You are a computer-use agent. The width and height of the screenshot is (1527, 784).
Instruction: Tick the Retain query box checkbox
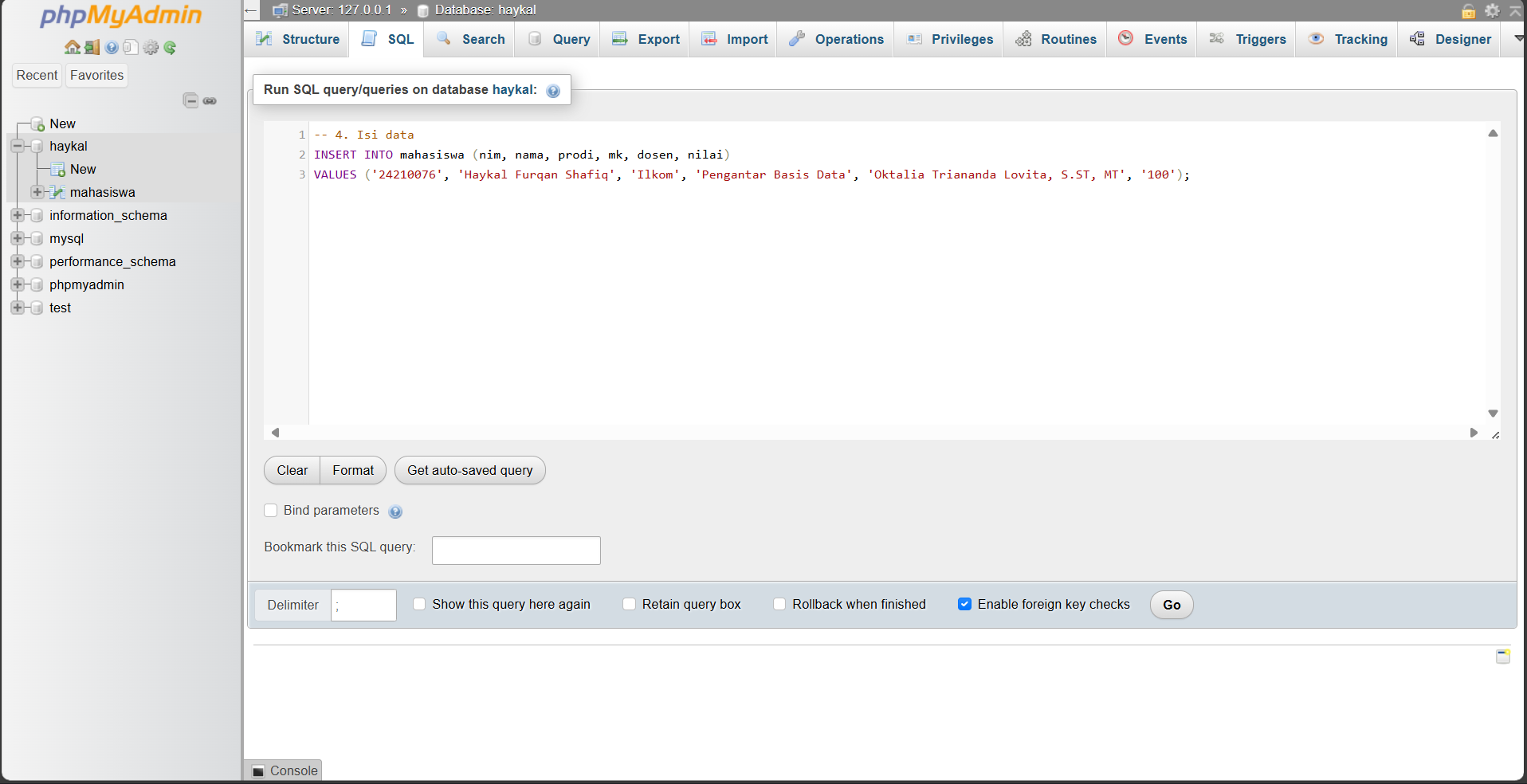click(x=630, y=605)
